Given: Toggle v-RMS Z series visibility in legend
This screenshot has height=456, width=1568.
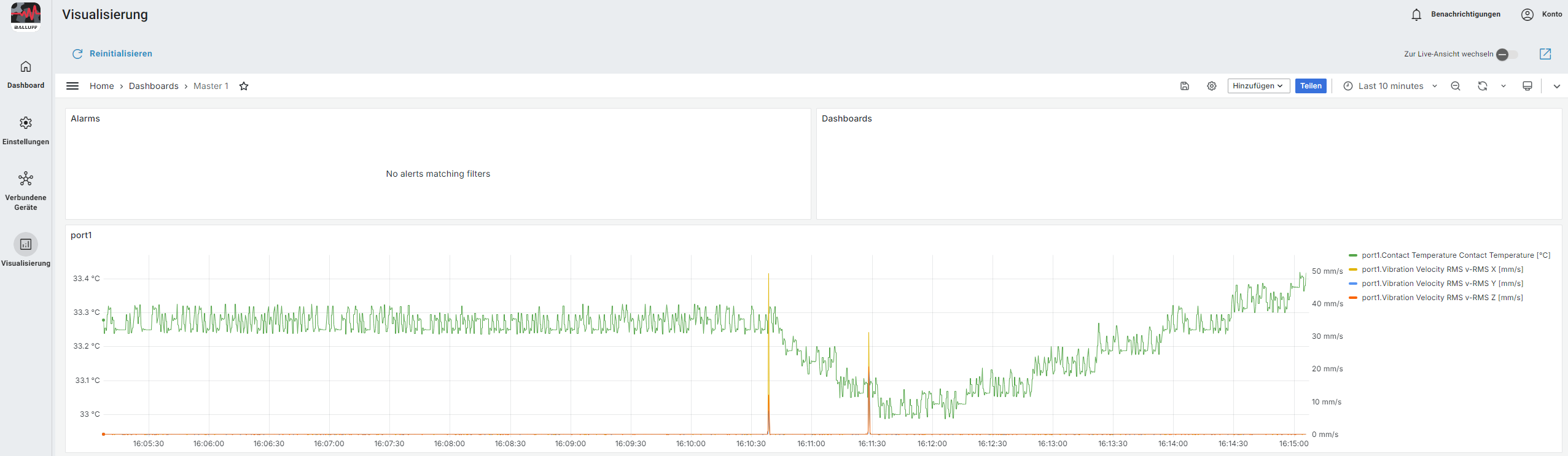Looking at the screenshot, I should point(1441,298).
